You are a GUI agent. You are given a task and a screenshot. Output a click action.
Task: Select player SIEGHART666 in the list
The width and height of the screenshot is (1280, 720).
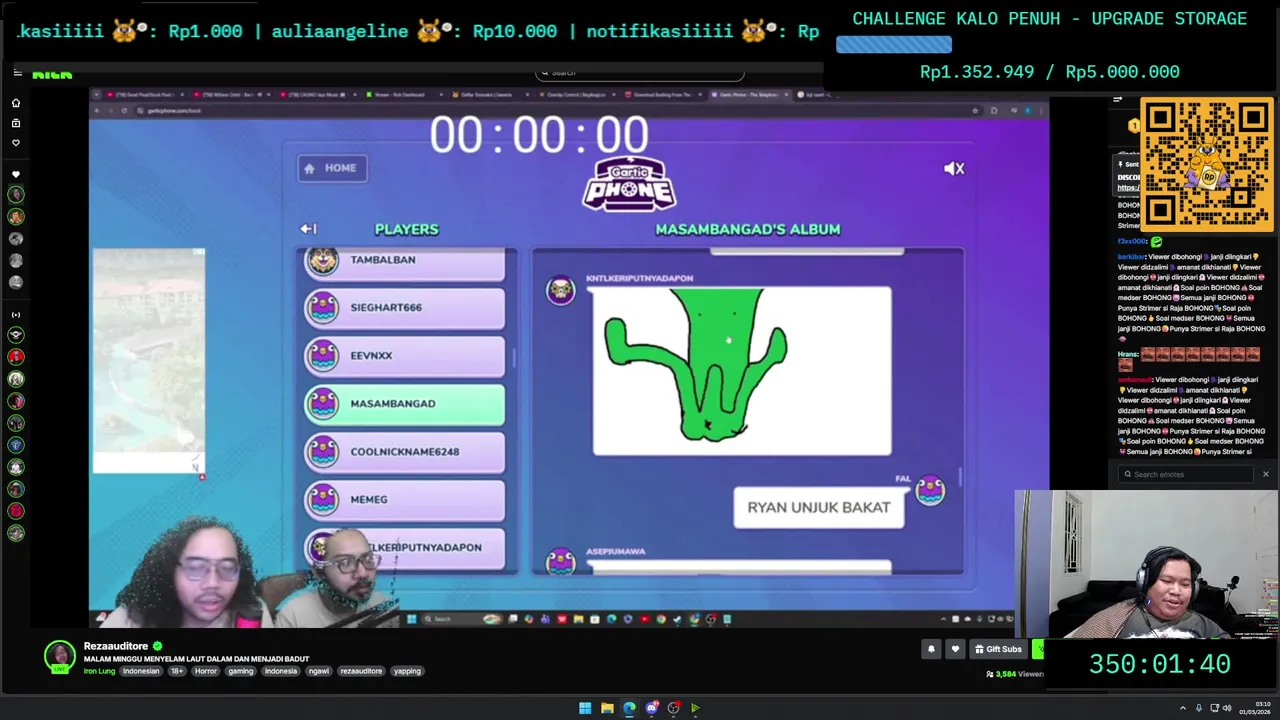pos(405,308)
